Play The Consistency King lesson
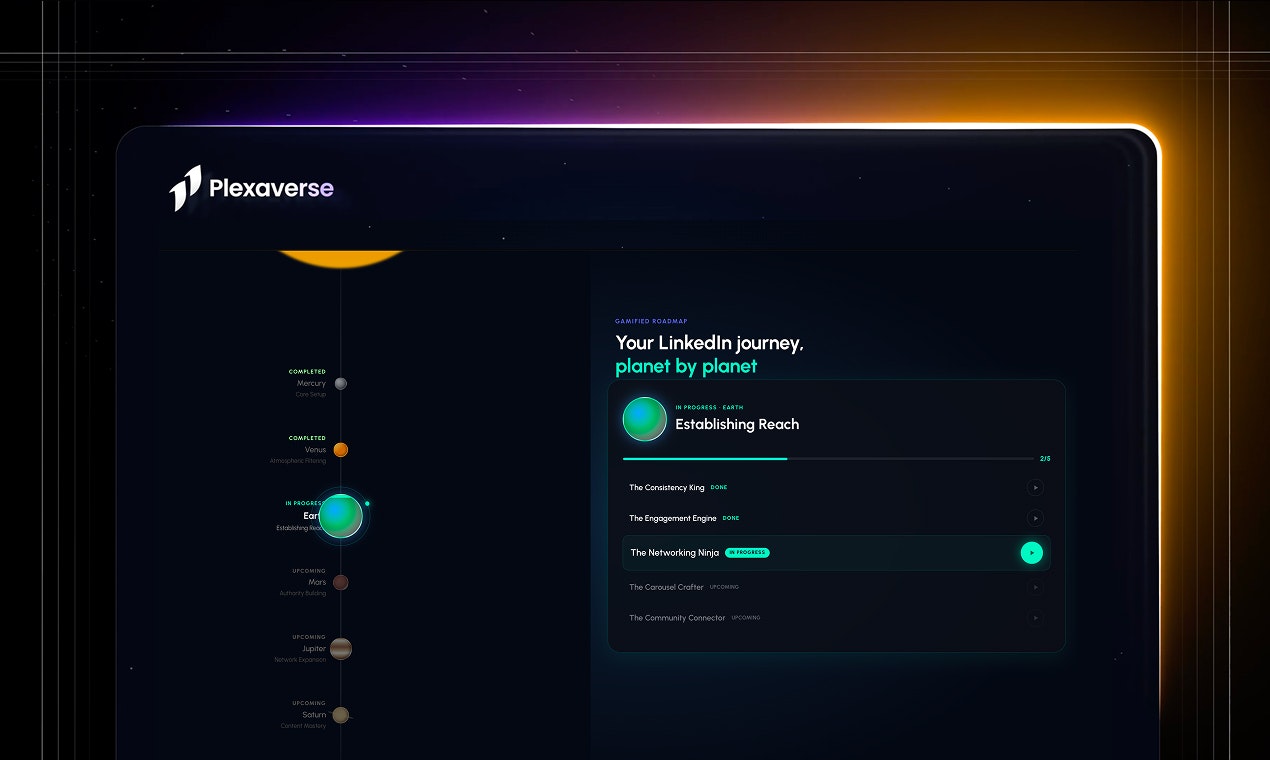Viewport: 1270px width, 760px height. pos(1035,487)
